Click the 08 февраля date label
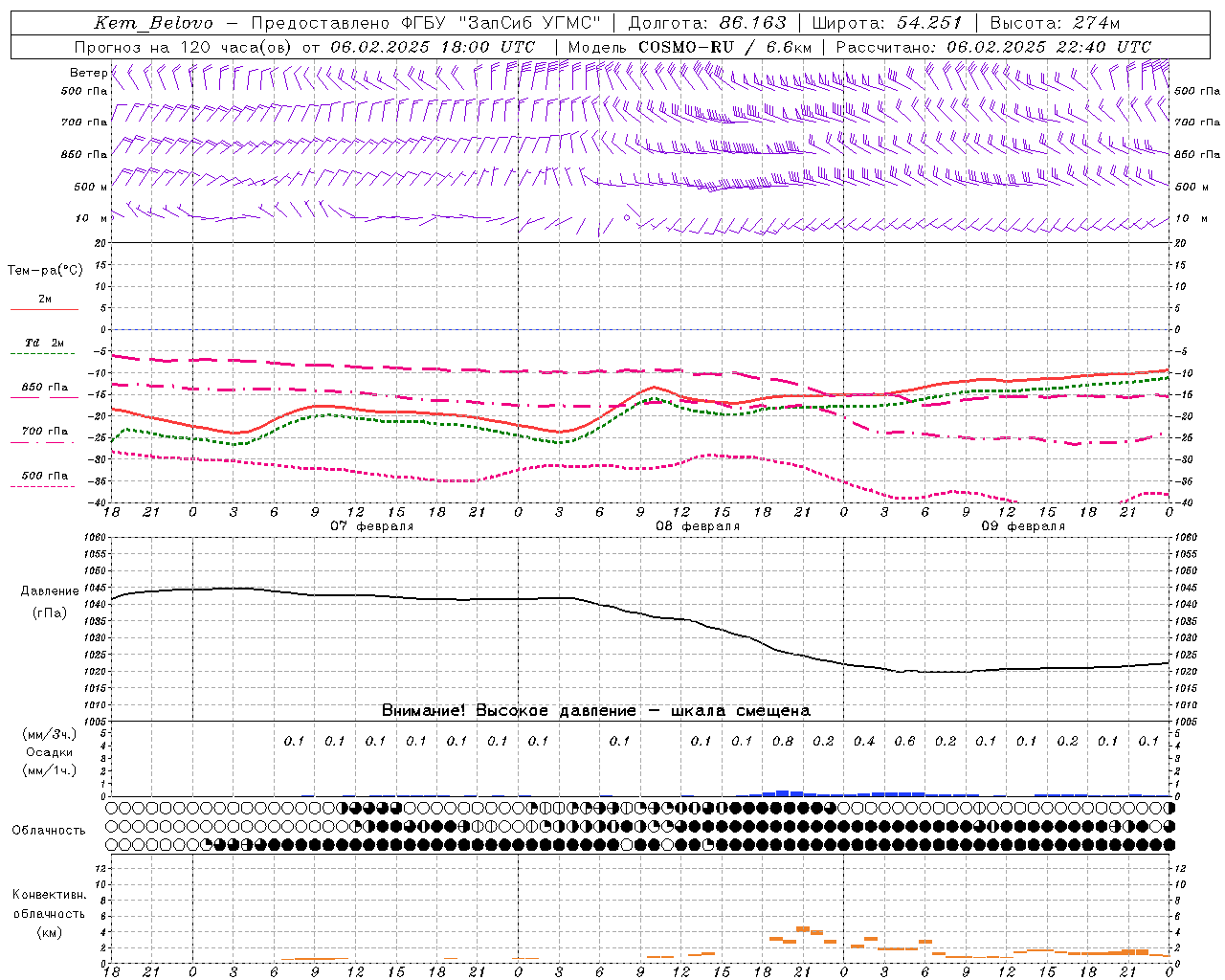Image resolution: width=1225 pixels, height=980 pixels. [698, 526]
